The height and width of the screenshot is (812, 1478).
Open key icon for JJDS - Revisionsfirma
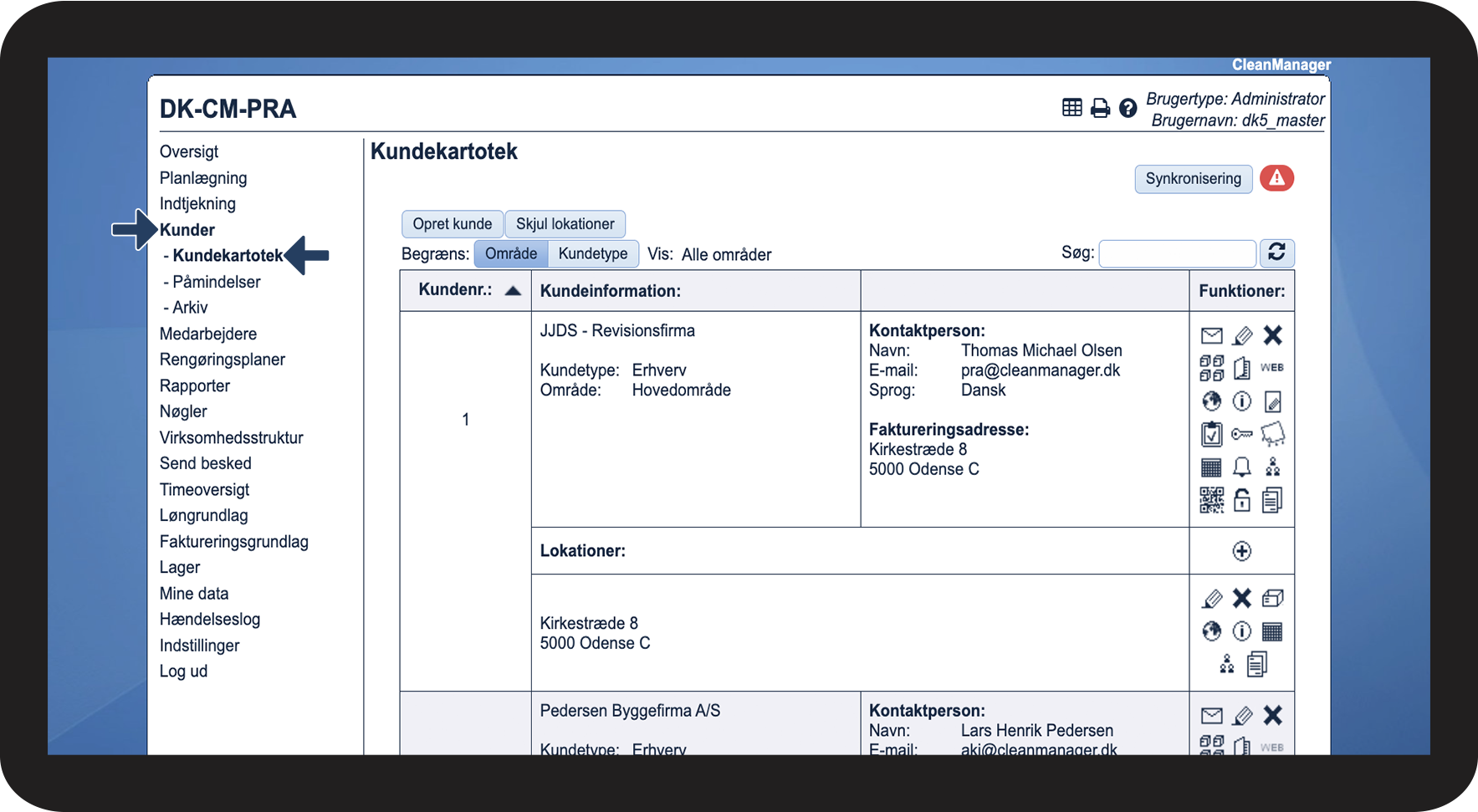click(x=1242, y=434)
